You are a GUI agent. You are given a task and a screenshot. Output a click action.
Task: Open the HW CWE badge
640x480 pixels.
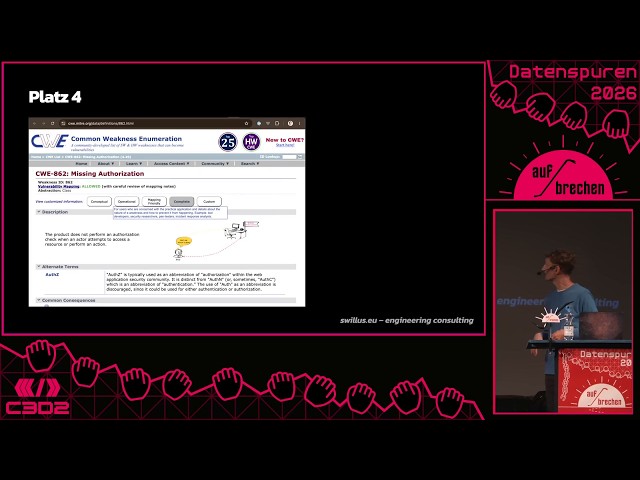(x=251, y=142)
